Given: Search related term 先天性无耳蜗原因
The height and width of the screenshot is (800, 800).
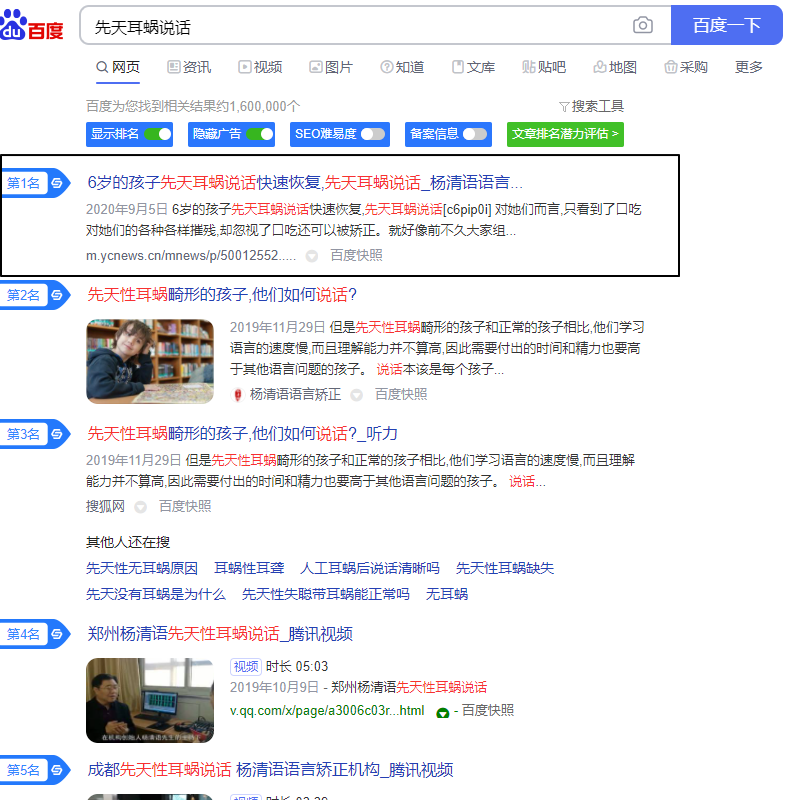Looking at the screenshot, I should click(x=142, y=568).
